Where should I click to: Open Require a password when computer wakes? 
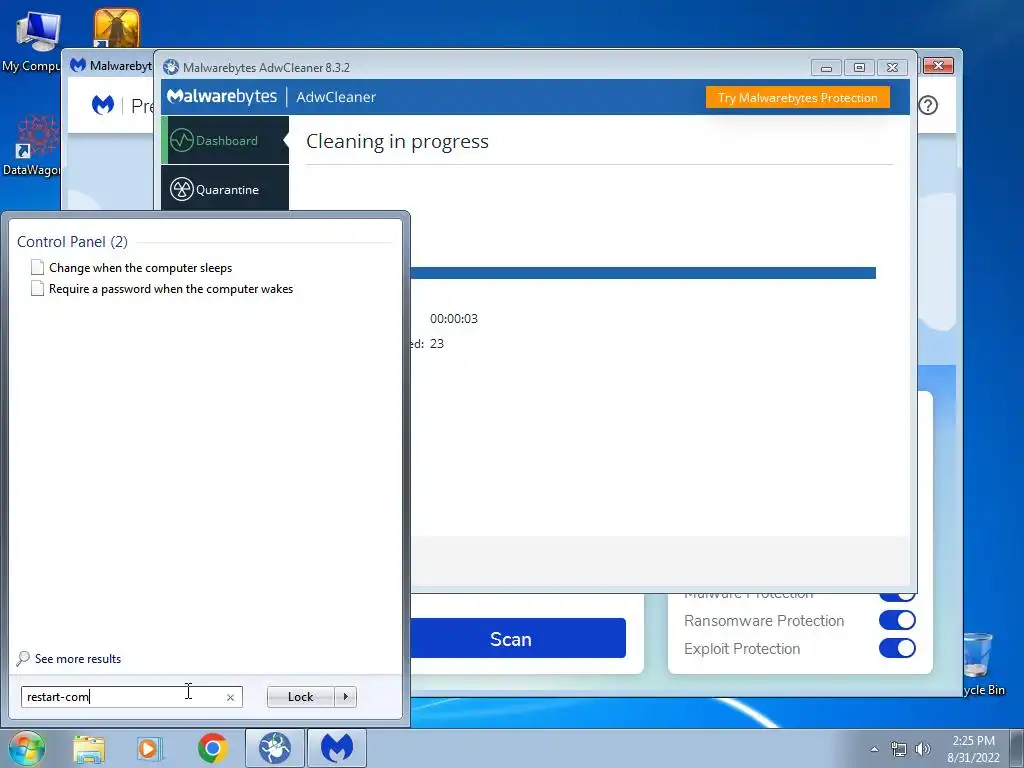171,289
